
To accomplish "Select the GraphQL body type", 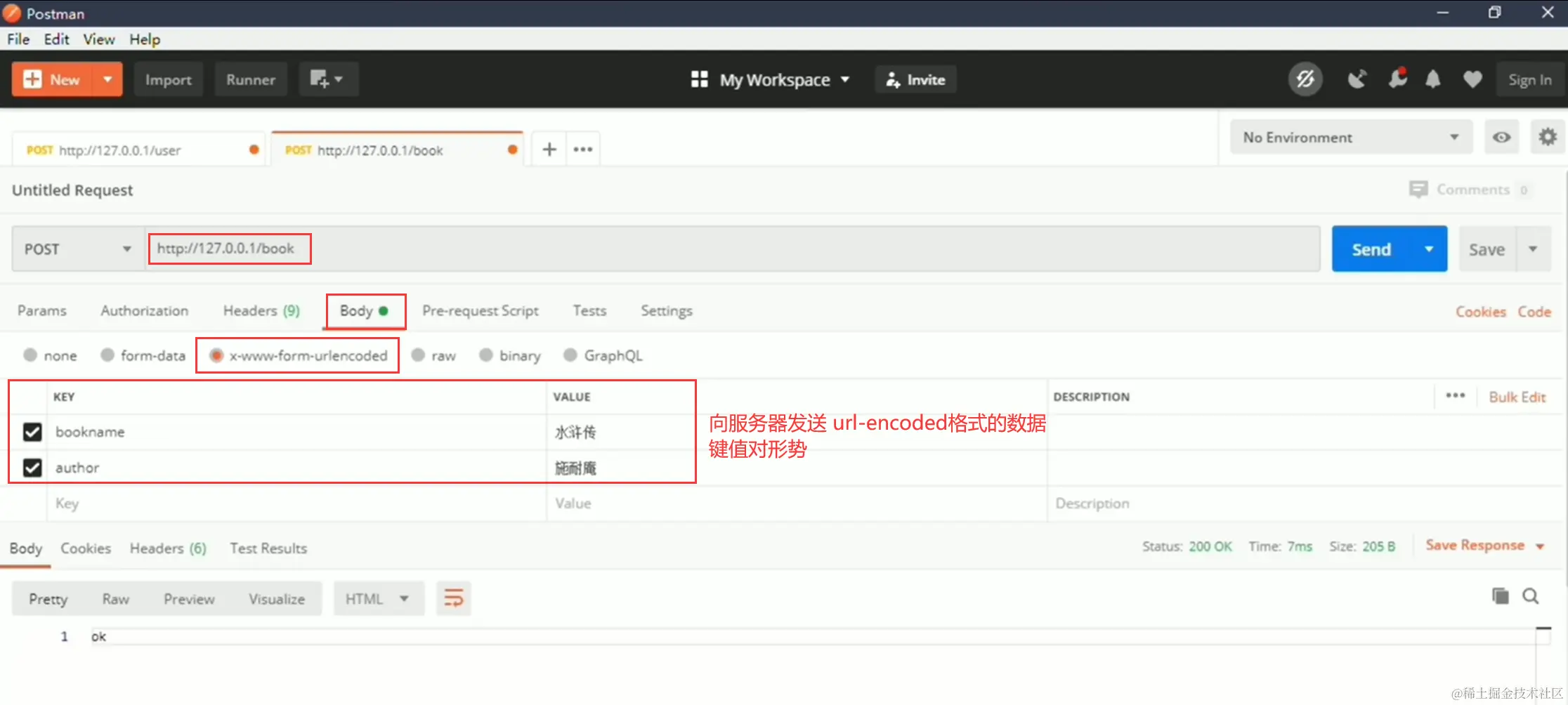I will 570,355.
